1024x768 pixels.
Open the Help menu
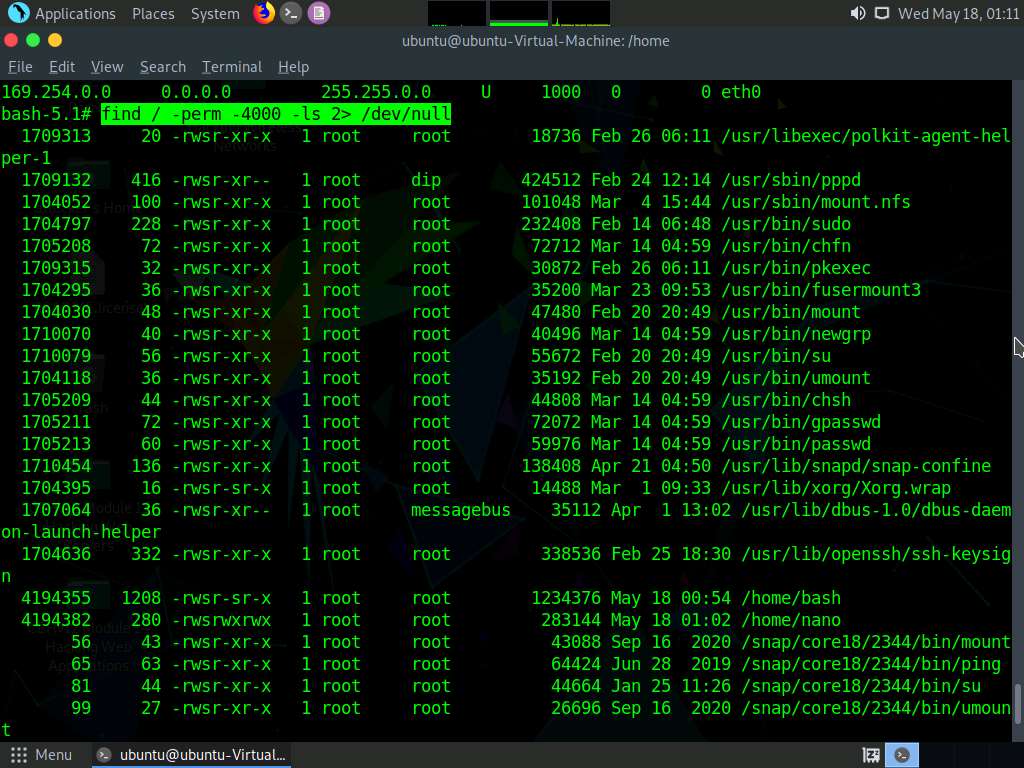[293, 67]
